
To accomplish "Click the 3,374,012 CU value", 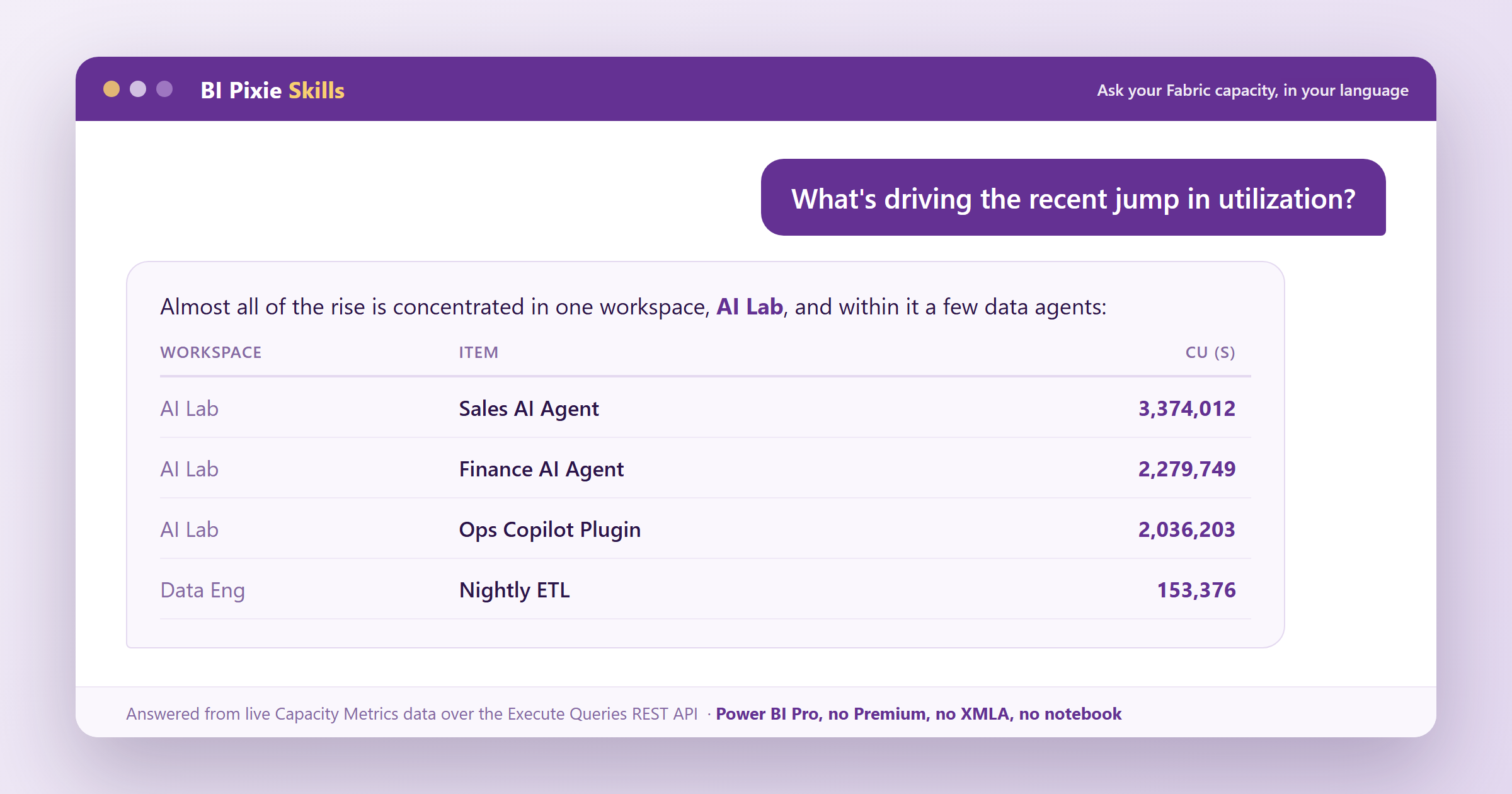I will click(1187, 408).
